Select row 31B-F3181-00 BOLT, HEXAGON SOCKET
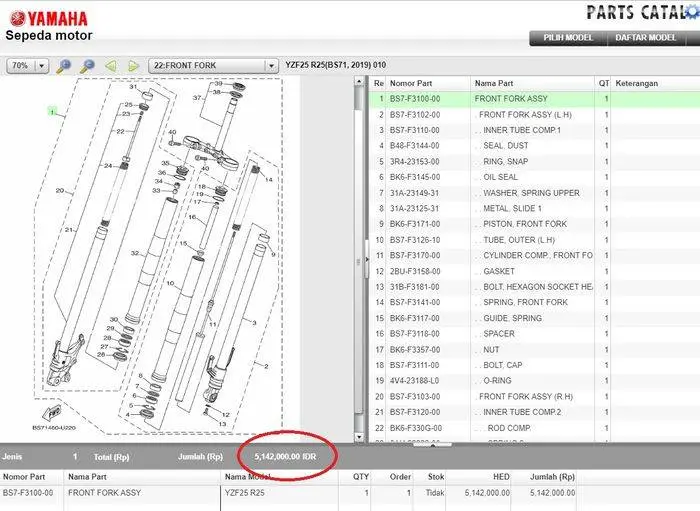 coord(534,287)
